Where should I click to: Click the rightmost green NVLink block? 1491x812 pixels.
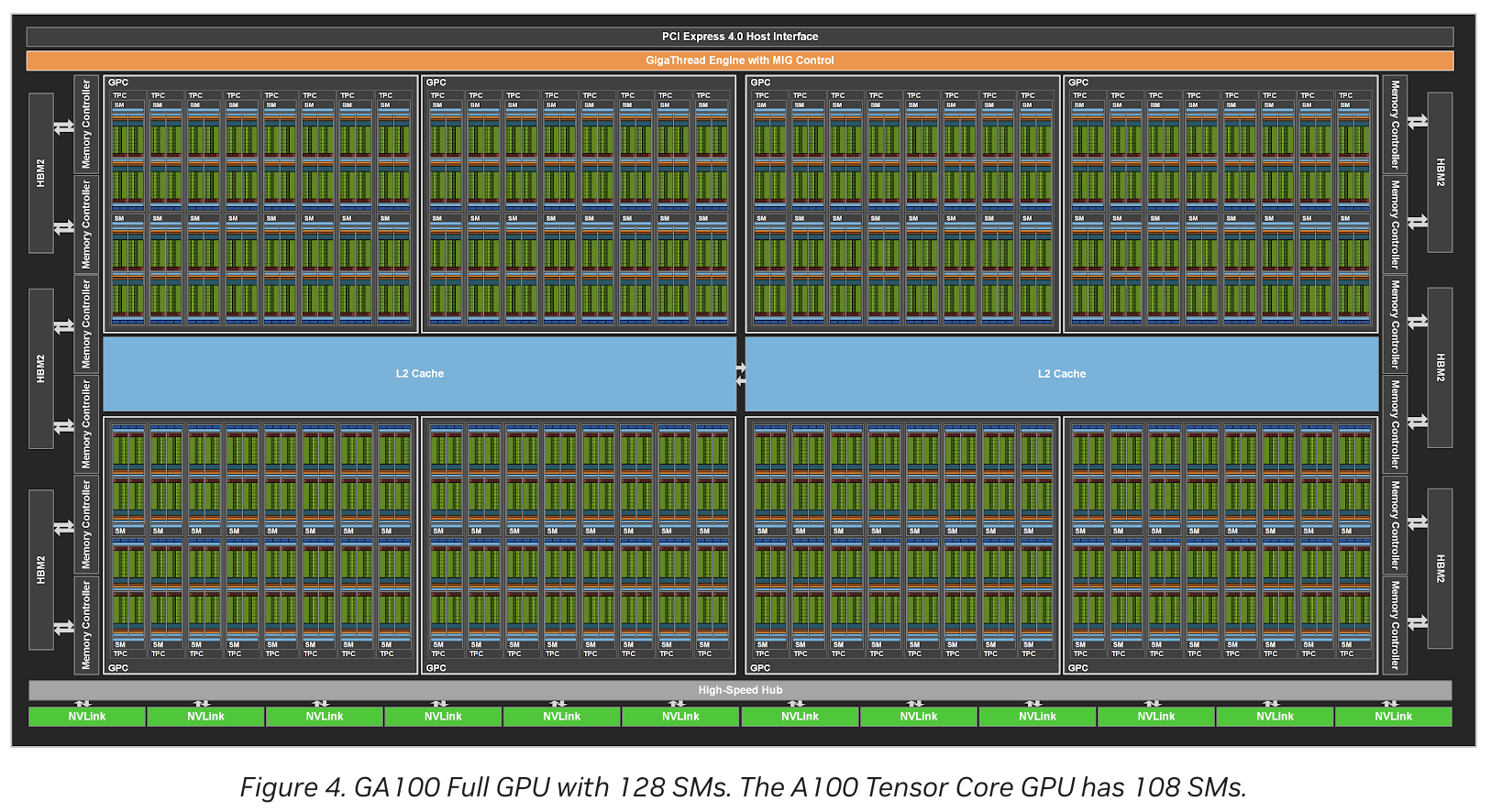tap(1393, 717)
